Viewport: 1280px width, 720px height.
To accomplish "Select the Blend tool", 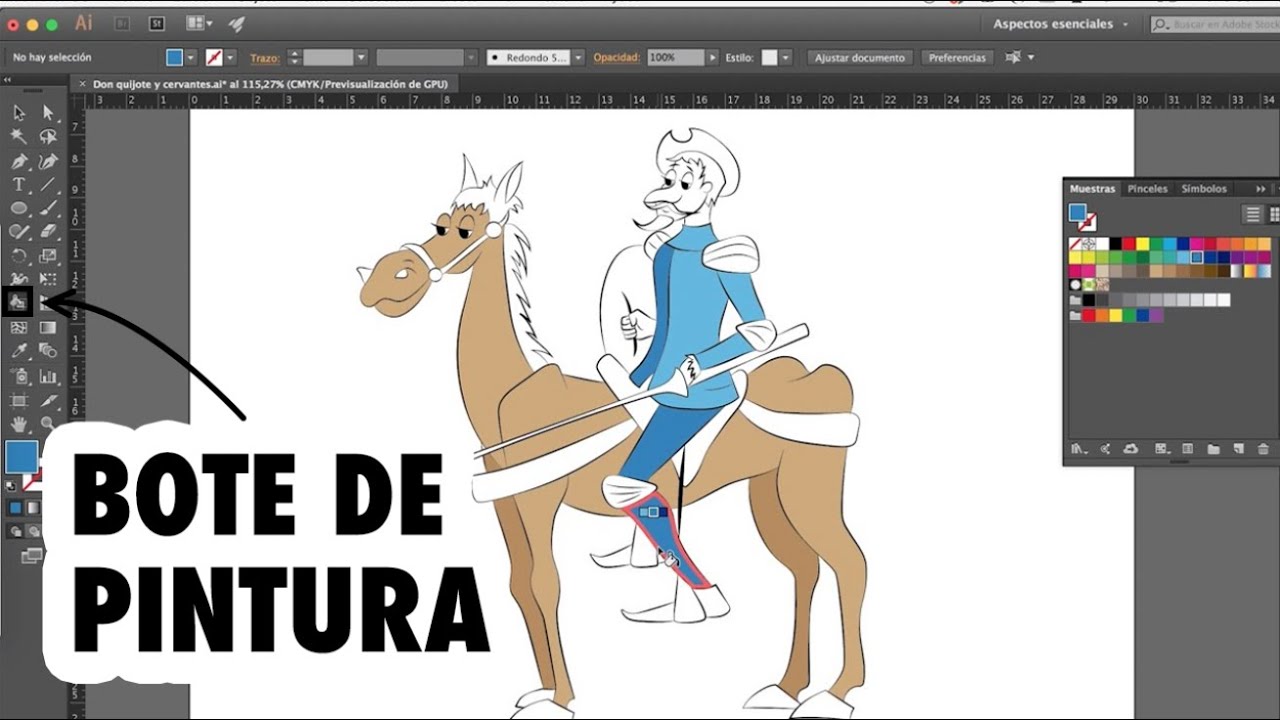I will (x=48, y=351).
